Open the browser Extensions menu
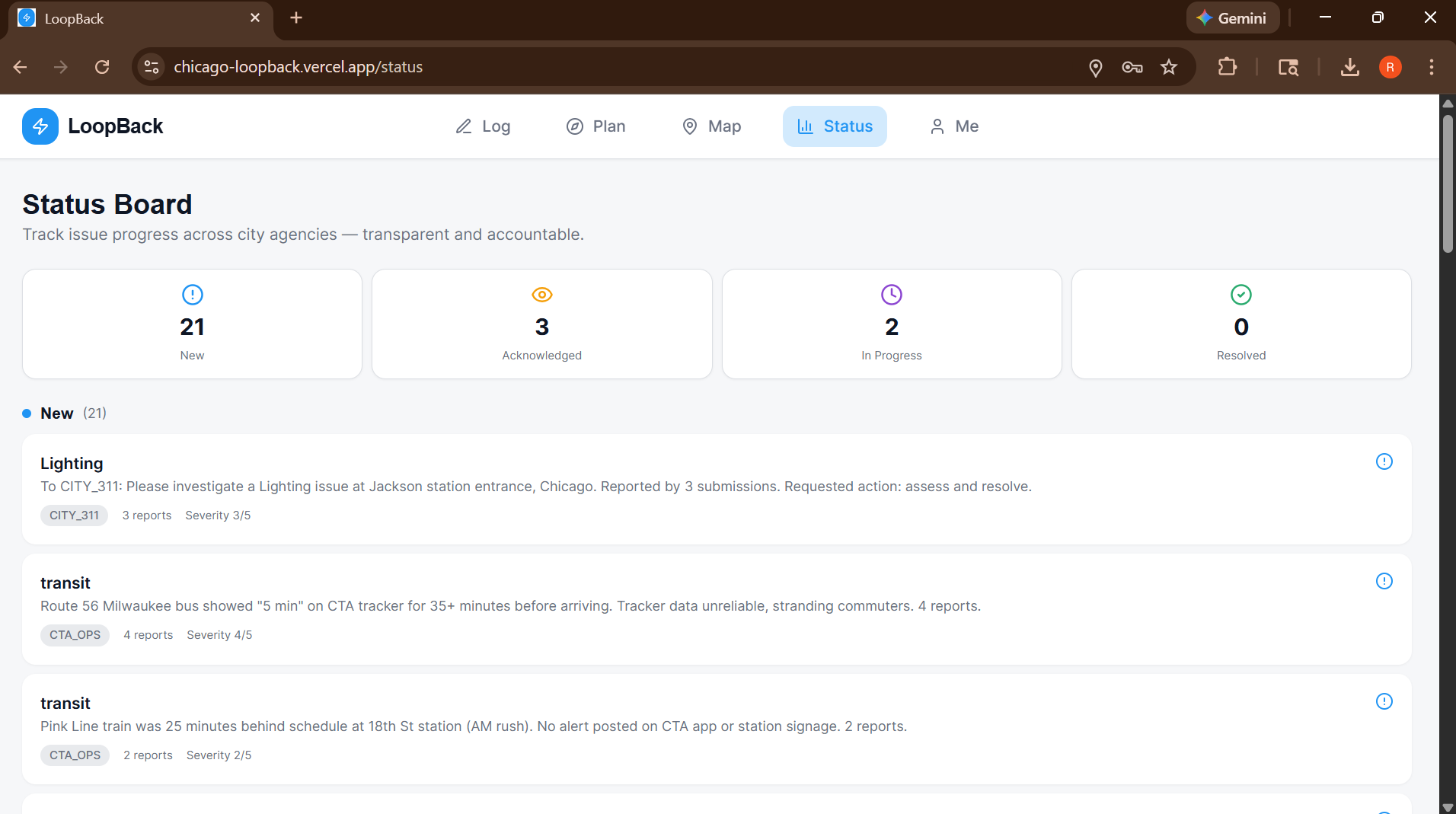Viewport: 1456px width, 814px height. click(1228, 67)
